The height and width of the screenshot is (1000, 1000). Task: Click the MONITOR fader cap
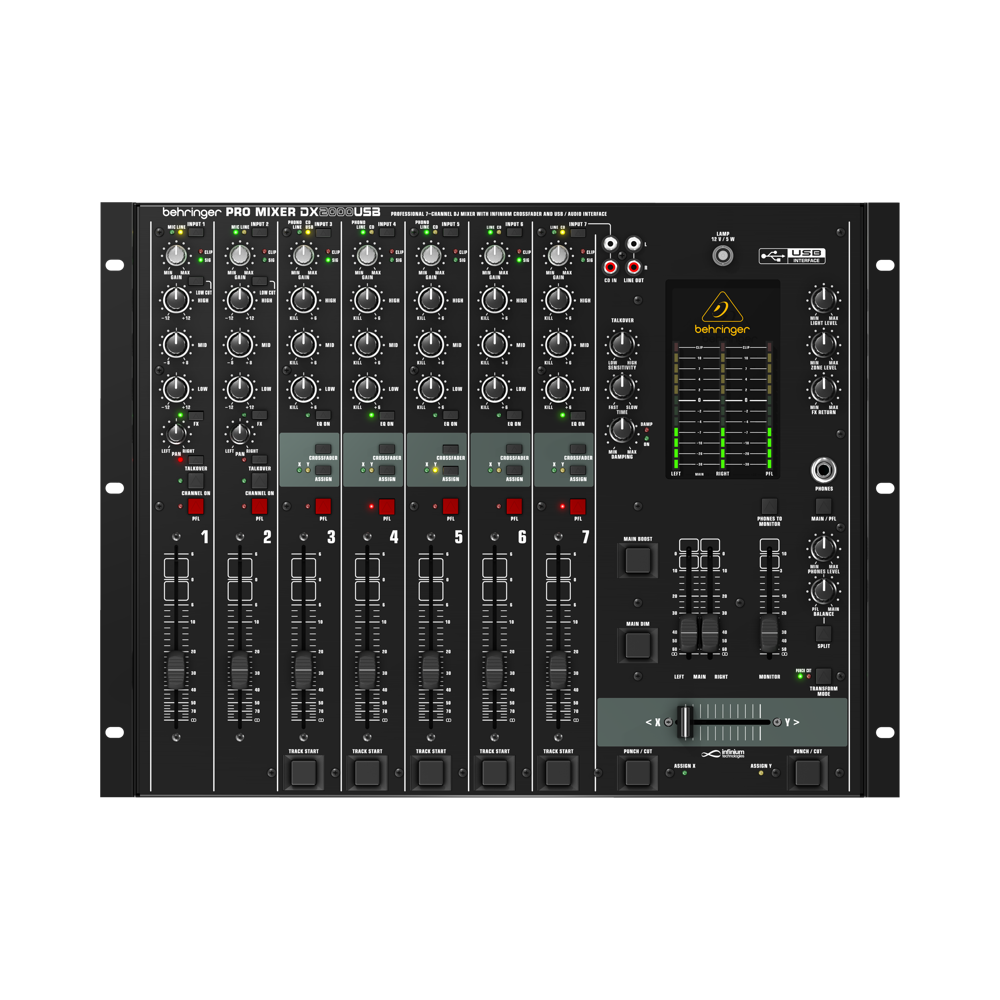pyautogui.click(x=770, y=635)
